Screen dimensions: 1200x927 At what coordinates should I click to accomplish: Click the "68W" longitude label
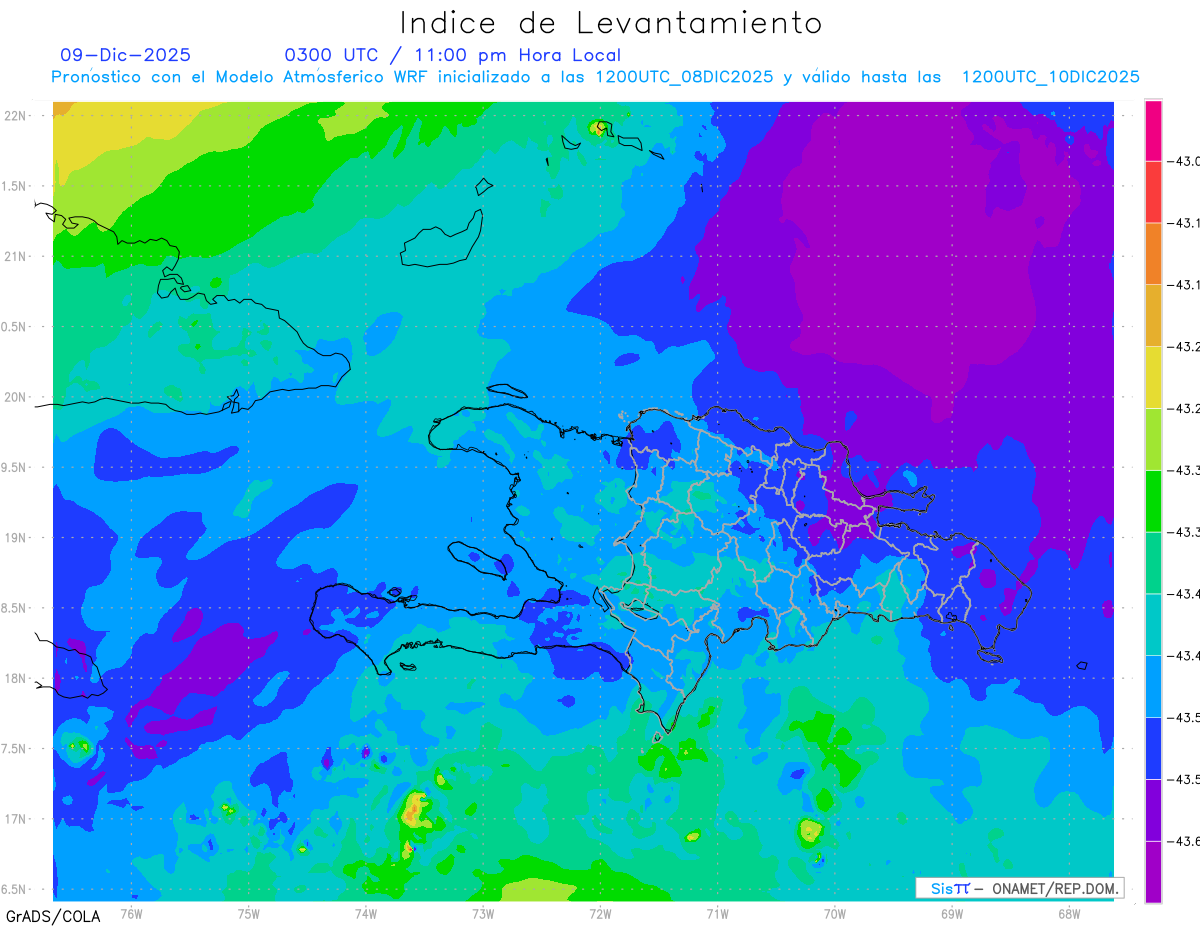tap(1069, 913)
